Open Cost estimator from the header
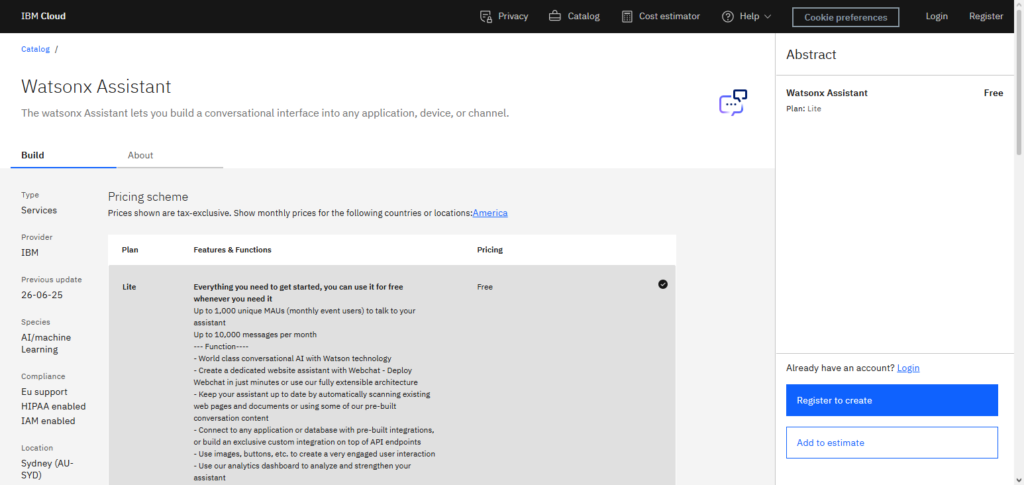This screenshot has height=485, width=1024. pyautogui.click(x=669, y=16)
